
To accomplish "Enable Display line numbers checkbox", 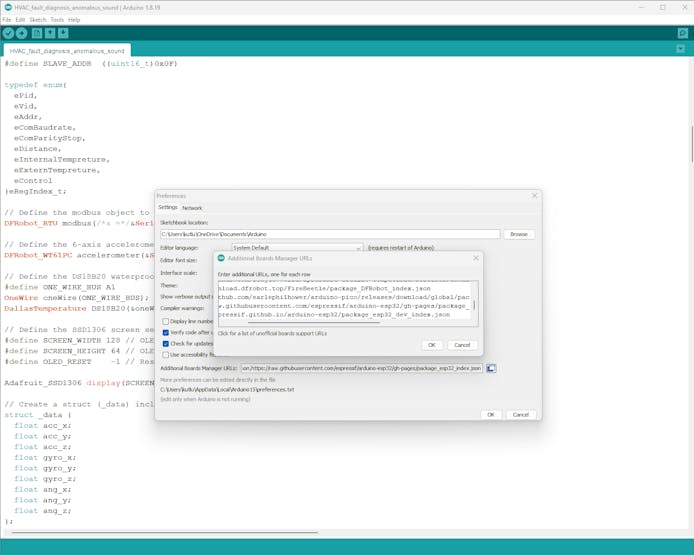I will point(166,321).
